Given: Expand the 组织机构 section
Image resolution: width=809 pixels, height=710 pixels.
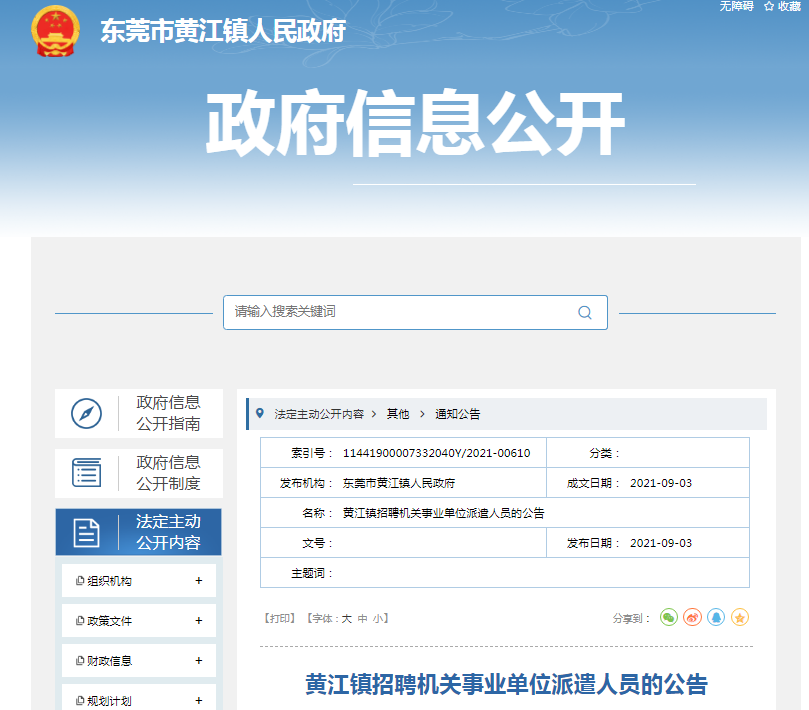Looking at the screenshot, I should [x=199, y=581].
